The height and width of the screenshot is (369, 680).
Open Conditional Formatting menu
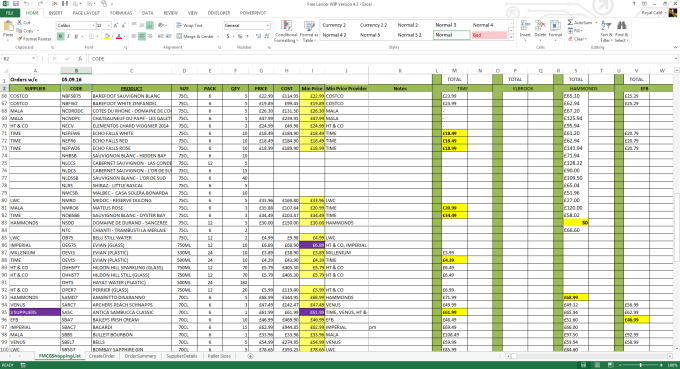[286, 31]
